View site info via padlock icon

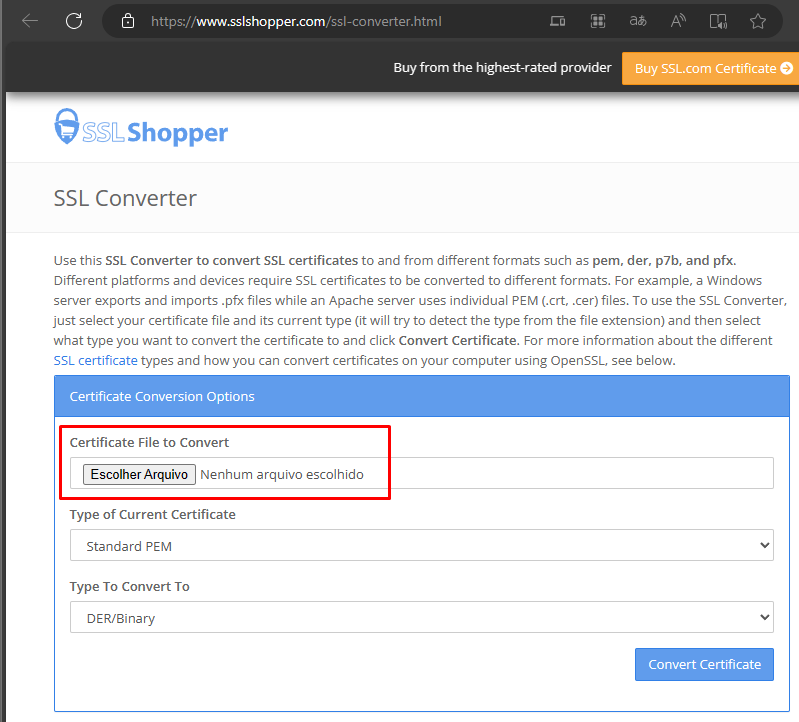pyautogui.click(x=128, y=21)
